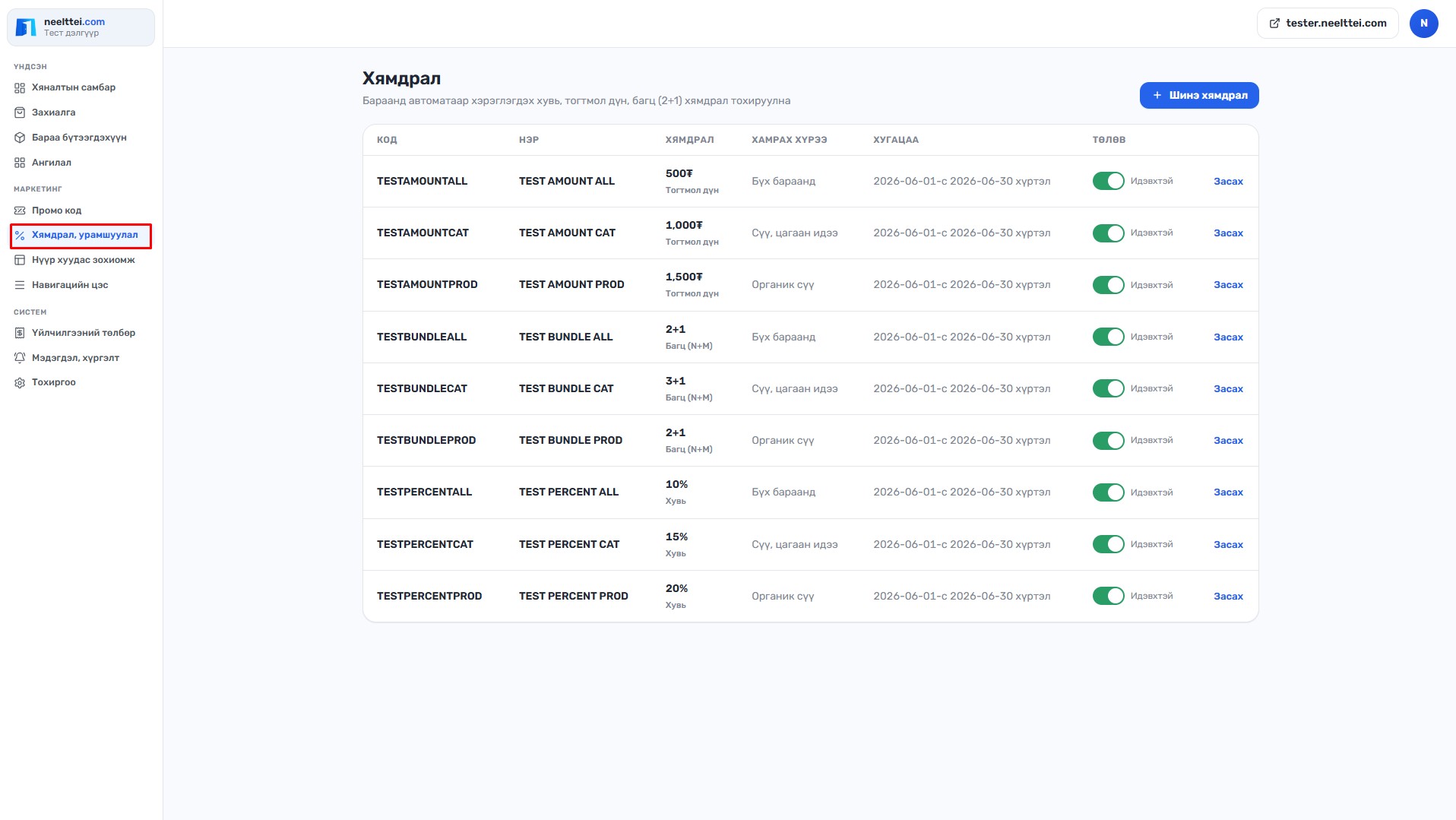Image resolution: width=1456 pixels, height=820 pixels.
Task: Click the Сүү, цагаан идээ scope in TESTPERCENTCAT row
Action: [x=795, y=545]
